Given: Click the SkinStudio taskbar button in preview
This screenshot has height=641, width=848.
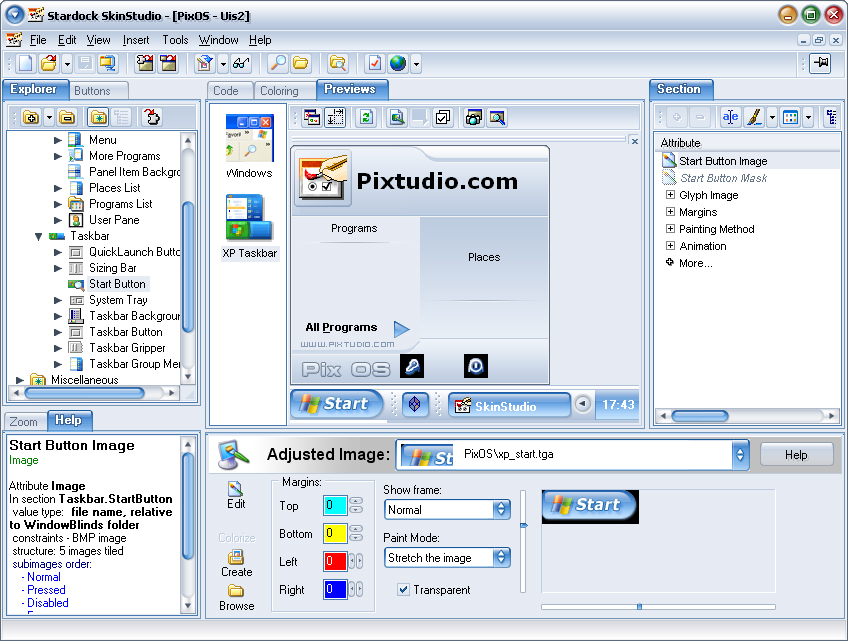Looking at the screenshot, I should (x=509, y=406).
